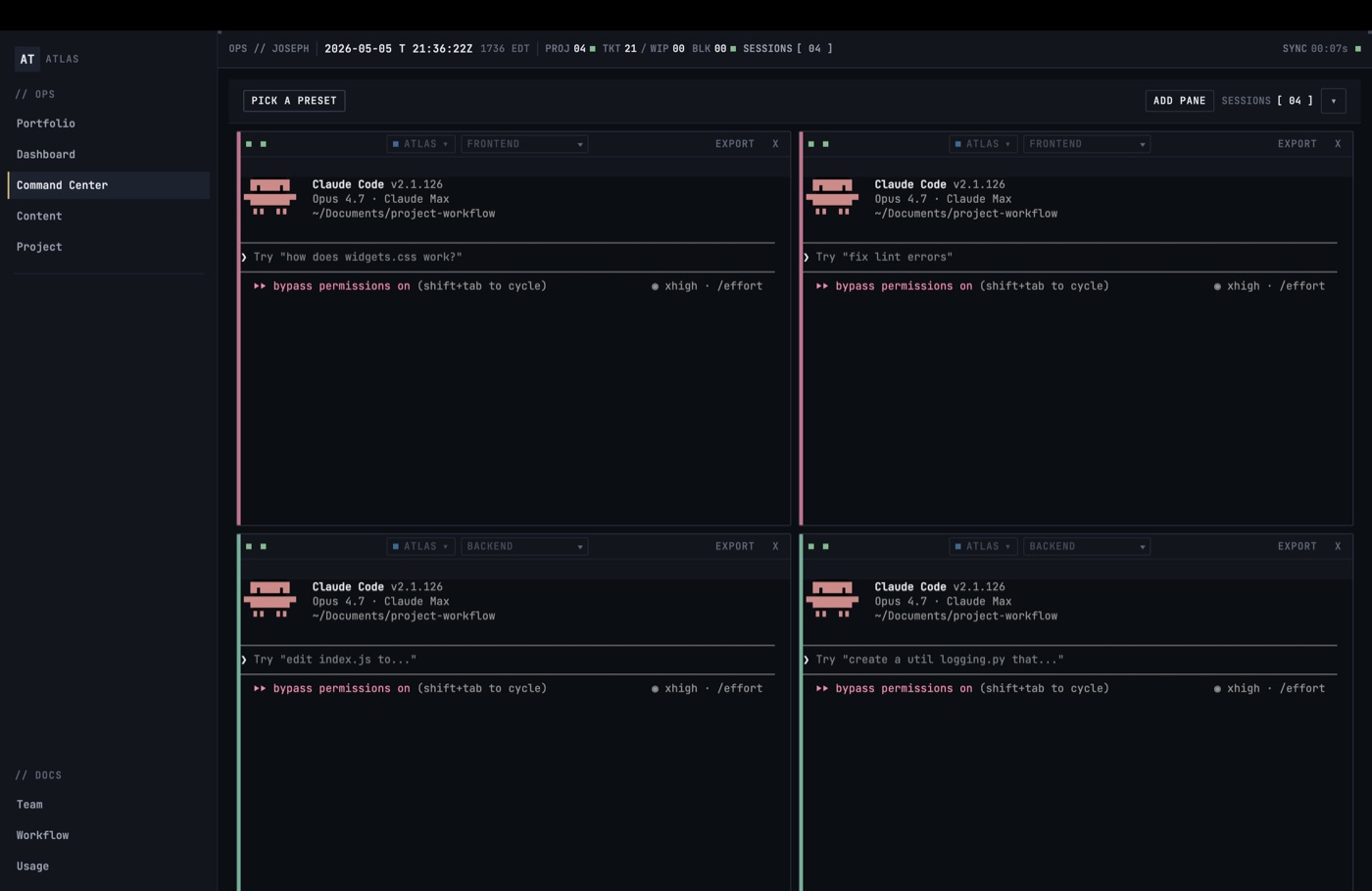Click /effort text in widgets.css pane
The width and height of the screenshot is (1372, 891).
pyautogui.click(x=740, y=286)
